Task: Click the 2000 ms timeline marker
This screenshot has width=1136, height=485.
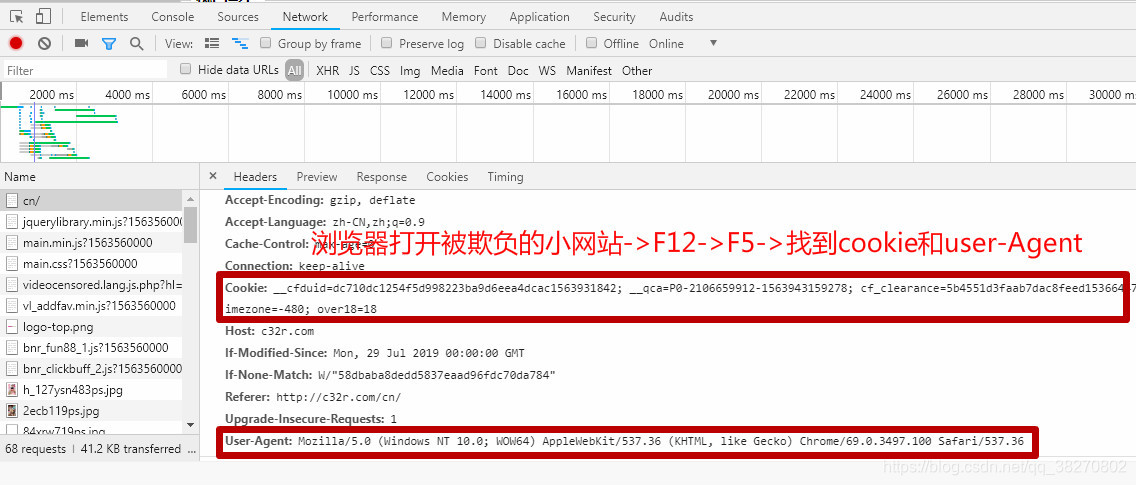Action: pyautogui.click(x=51, y=94)
